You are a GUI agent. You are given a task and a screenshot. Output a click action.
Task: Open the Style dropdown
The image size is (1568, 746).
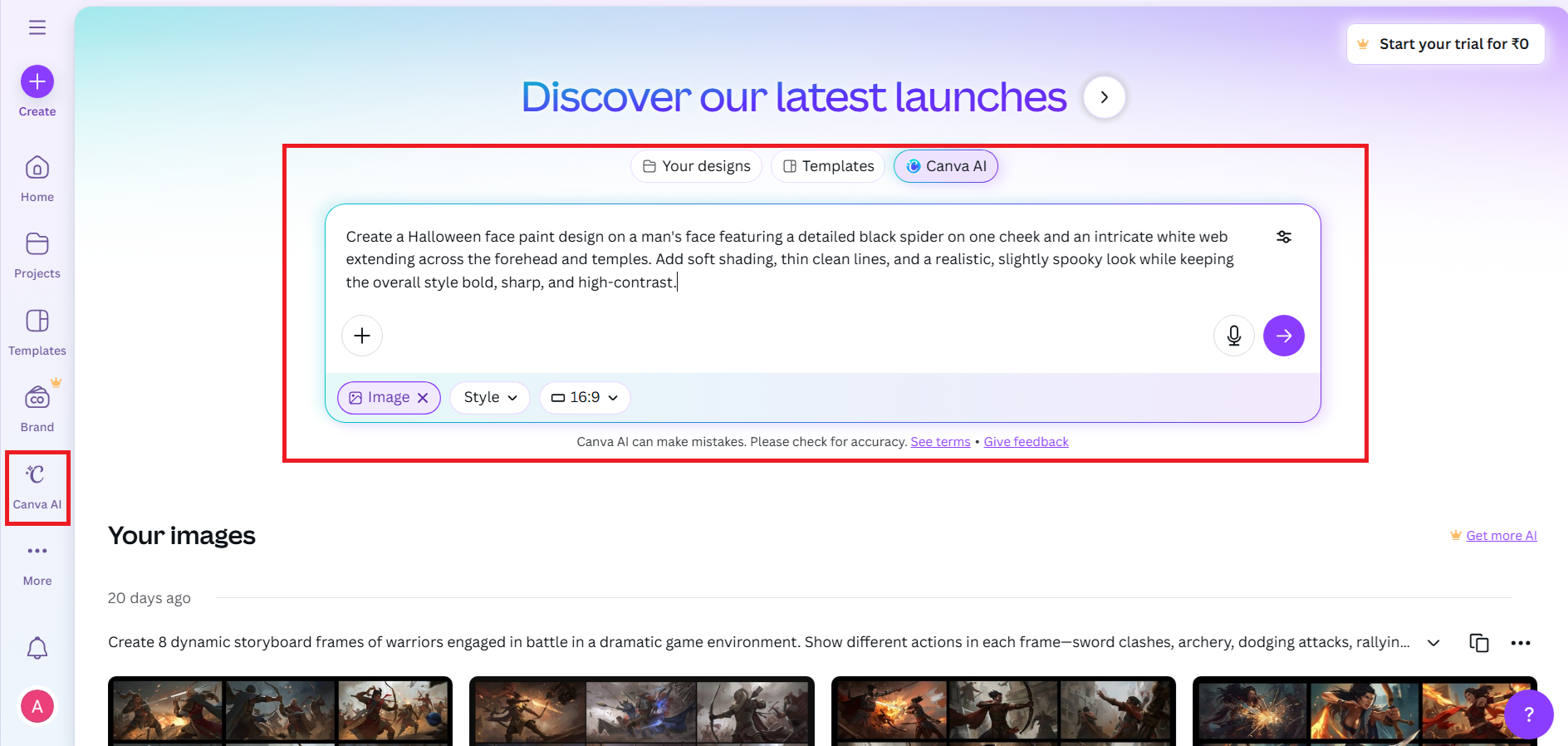(x=490, y=398)
